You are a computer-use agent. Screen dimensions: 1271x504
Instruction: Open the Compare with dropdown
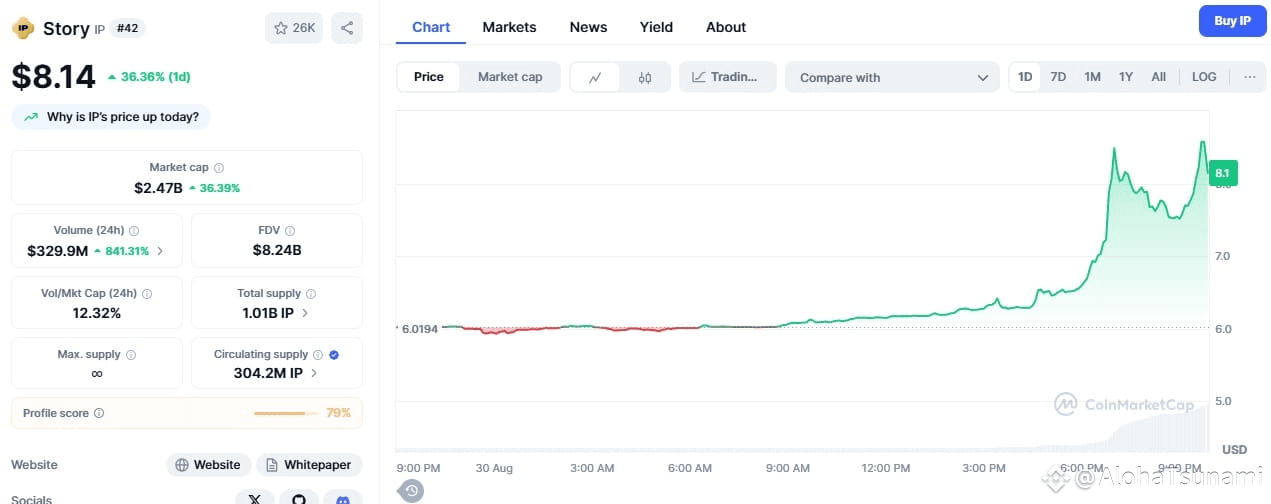tap(892, 77)
